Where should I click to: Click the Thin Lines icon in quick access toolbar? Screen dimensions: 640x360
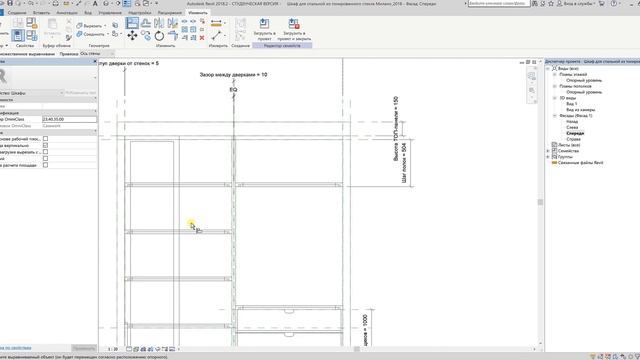(x=127, y=3)
